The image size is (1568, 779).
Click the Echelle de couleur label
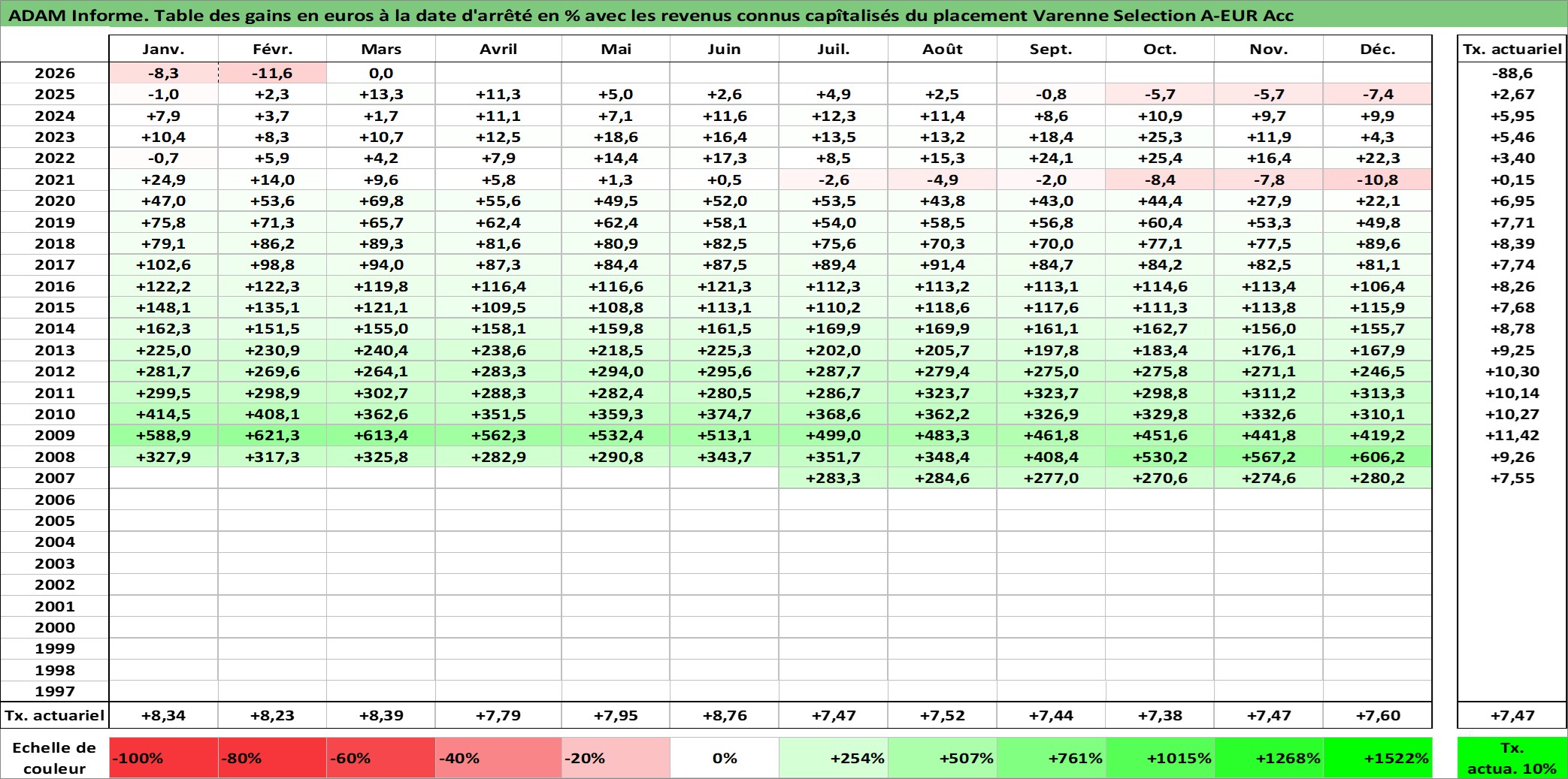pos(55,758)
